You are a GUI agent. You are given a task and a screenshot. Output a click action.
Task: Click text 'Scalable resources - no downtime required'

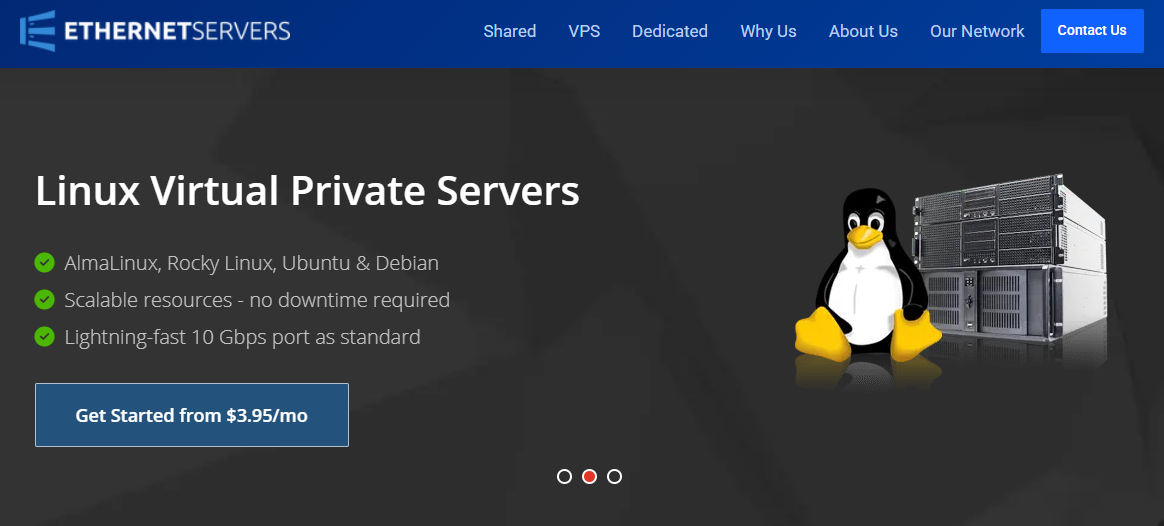point(257,300)
